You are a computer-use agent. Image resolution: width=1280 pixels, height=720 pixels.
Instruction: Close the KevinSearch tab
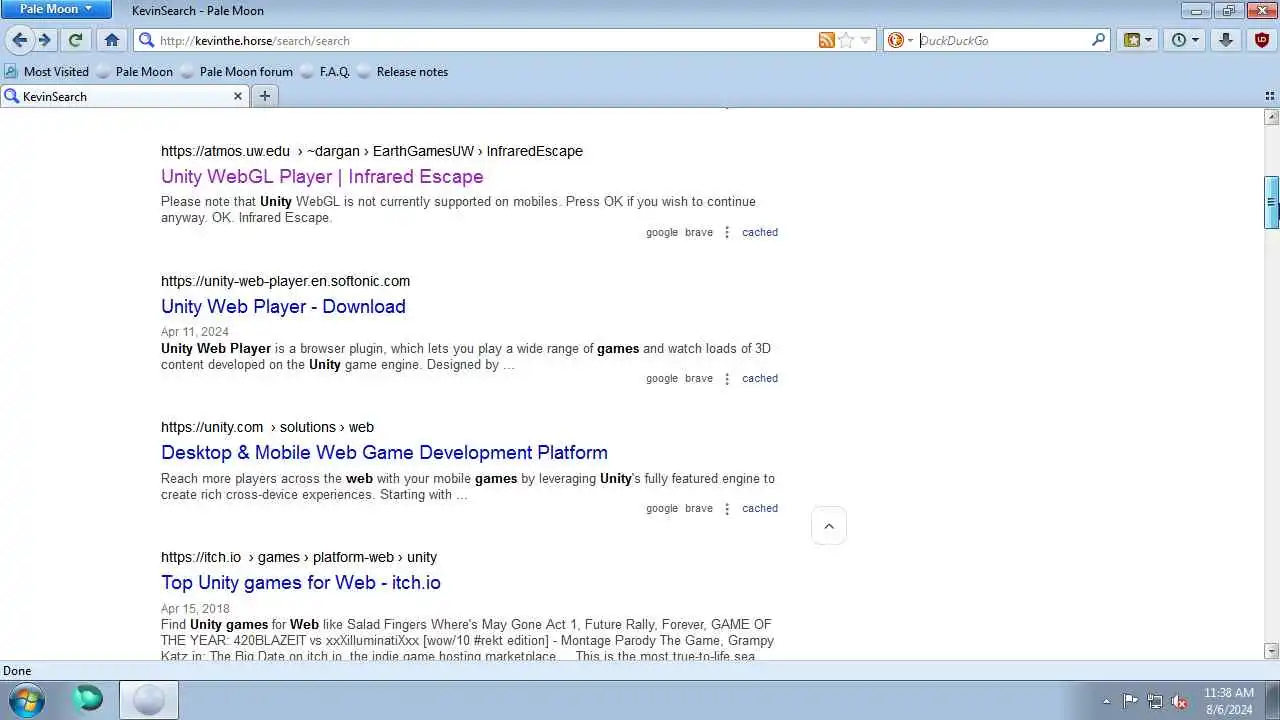[x=238, y=96]
